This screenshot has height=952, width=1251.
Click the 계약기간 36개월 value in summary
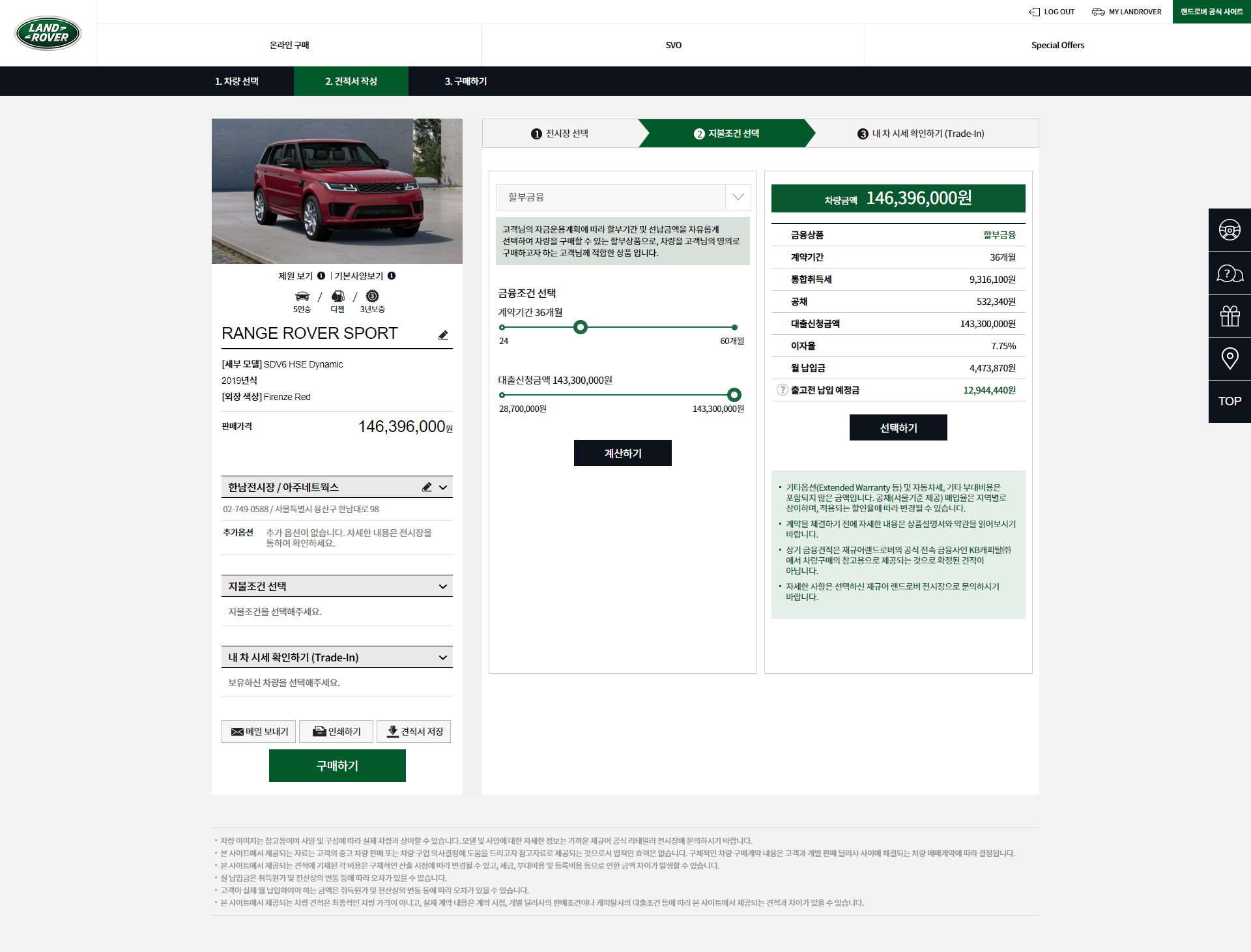(x=1003, y=257)
